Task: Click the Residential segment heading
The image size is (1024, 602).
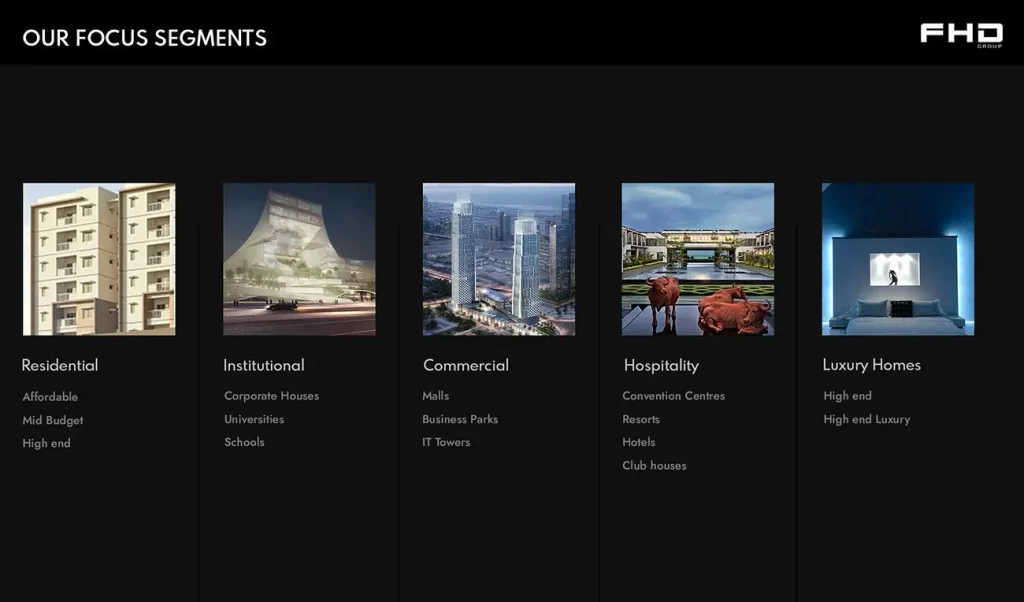Action: (x=60, y=365)
